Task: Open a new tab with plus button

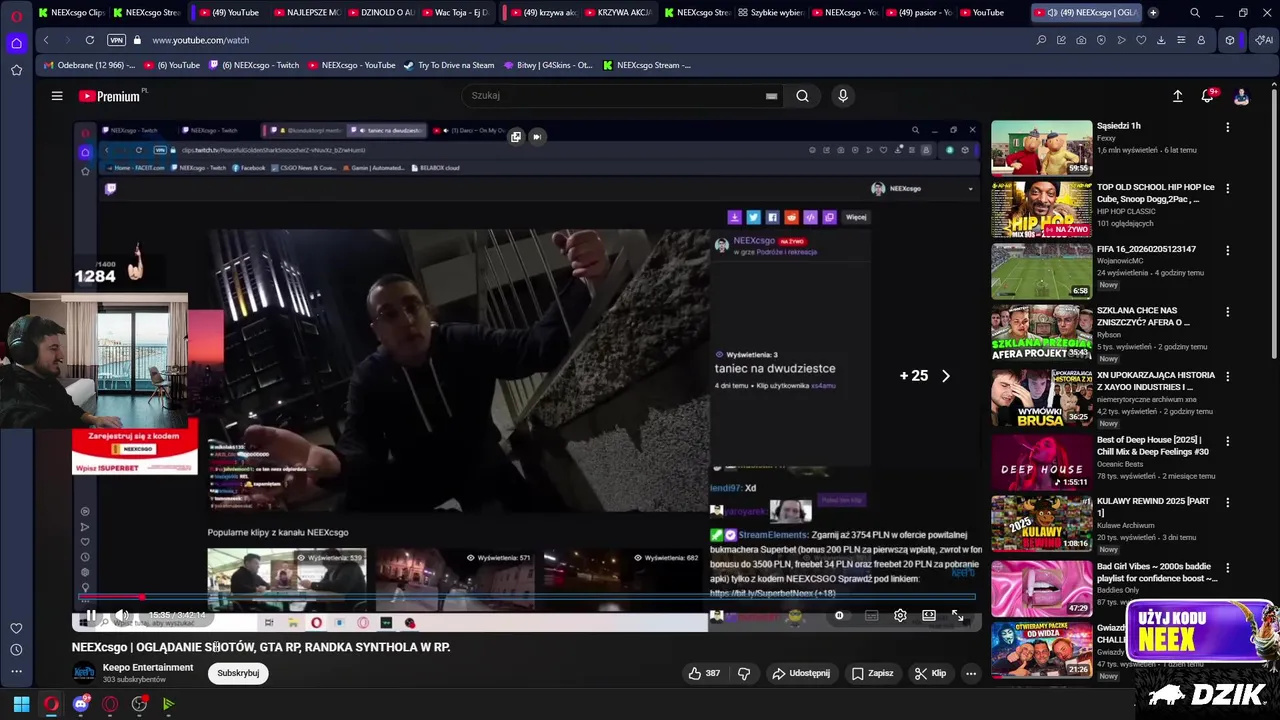Action: click(x=1153, y=13)
